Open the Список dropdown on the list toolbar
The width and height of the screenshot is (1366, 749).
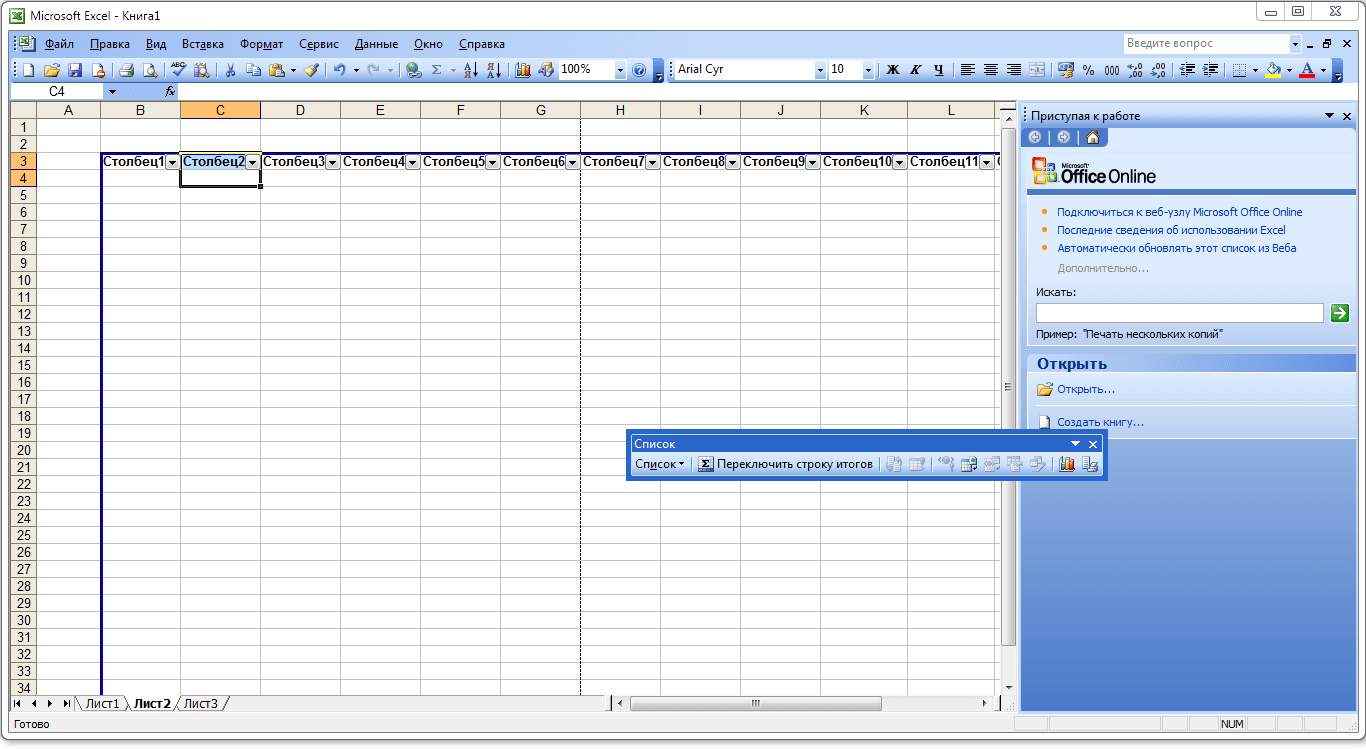[660, 464]
